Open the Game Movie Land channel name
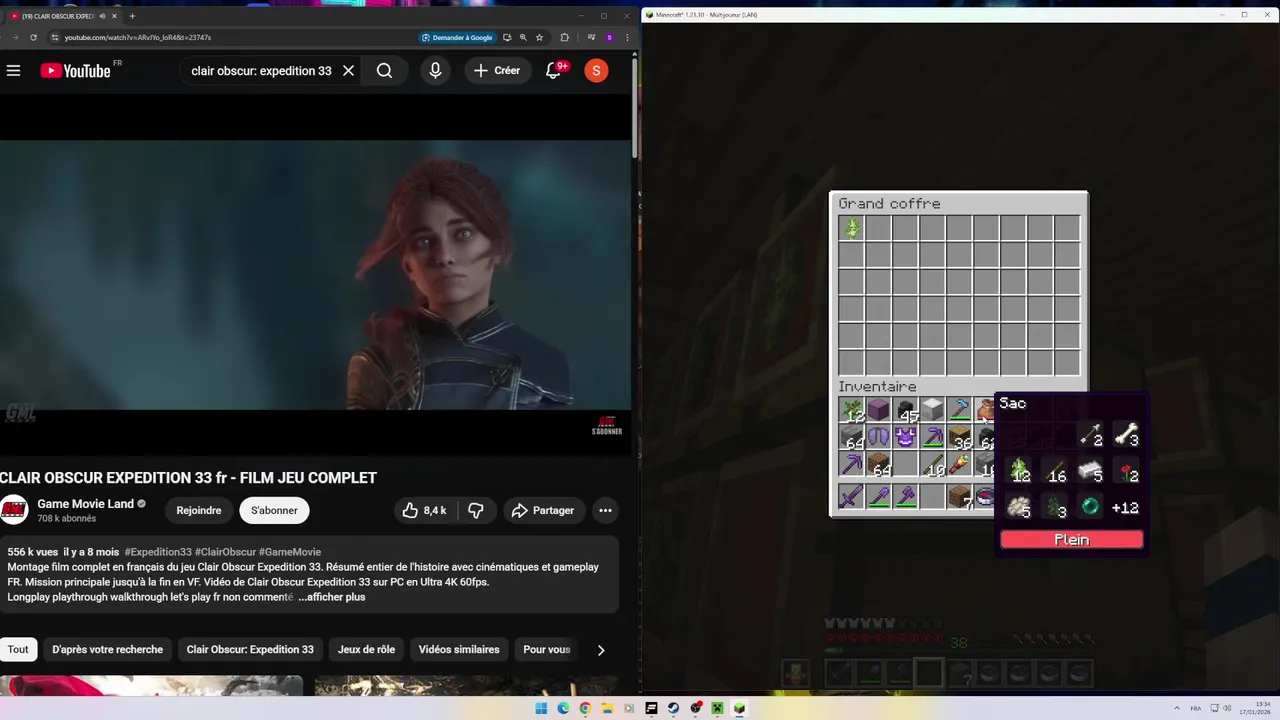This screenshot has width=1280, height=720. click(85, 504)
